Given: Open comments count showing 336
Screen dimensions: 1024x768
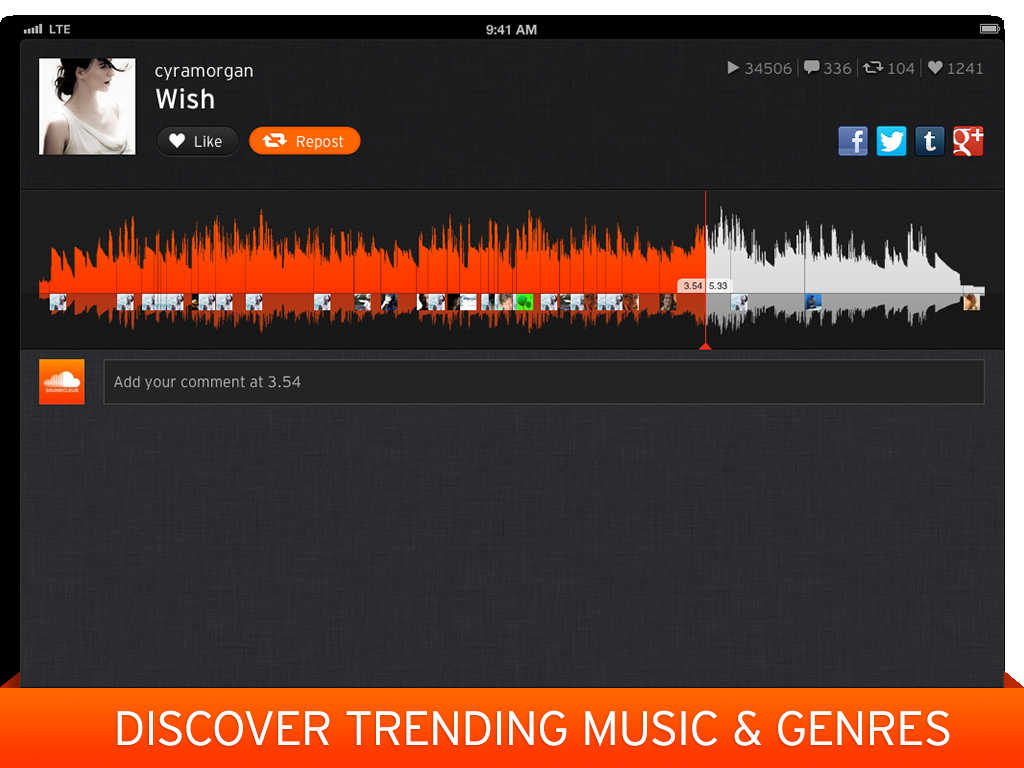Looking at the screenshot, I should (x=827, y=68).
